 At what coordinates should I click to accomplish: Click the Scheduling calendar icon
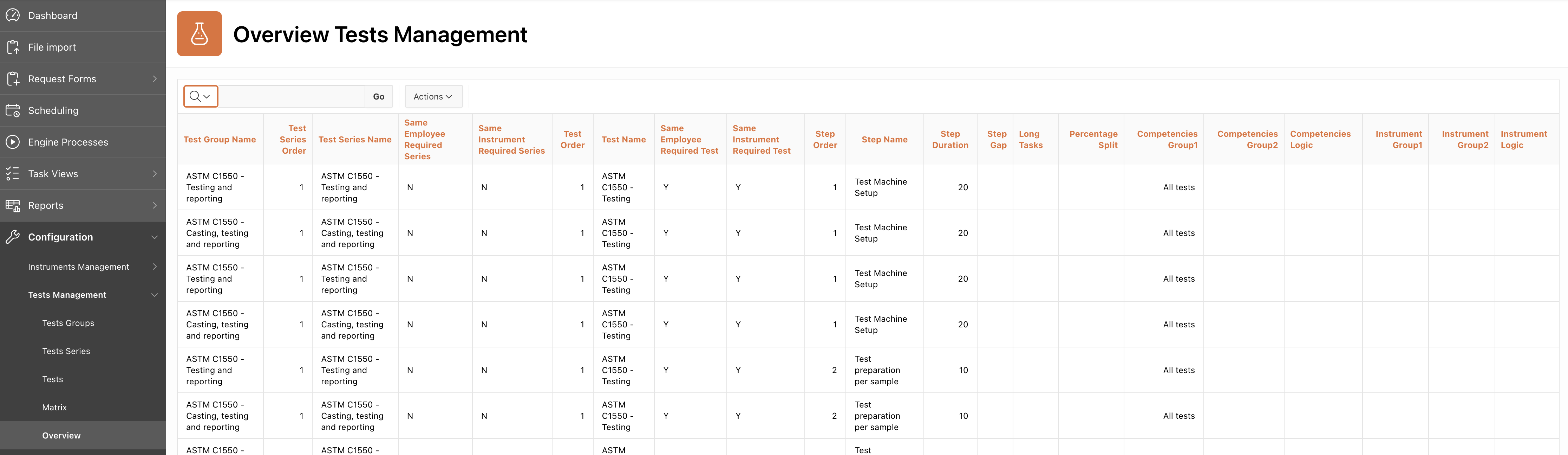[x=13, y=110]
